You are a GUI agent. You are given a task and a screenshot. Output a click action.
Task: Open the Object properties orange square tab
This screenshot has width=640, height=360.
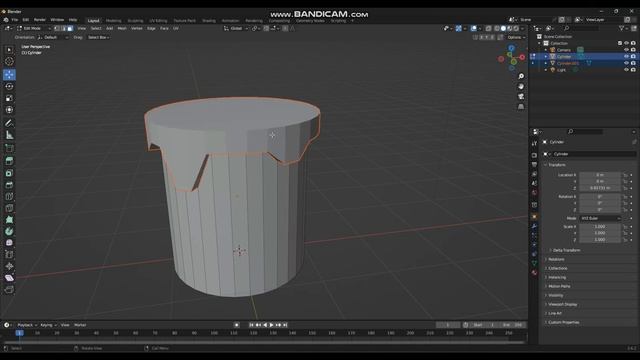534,216
